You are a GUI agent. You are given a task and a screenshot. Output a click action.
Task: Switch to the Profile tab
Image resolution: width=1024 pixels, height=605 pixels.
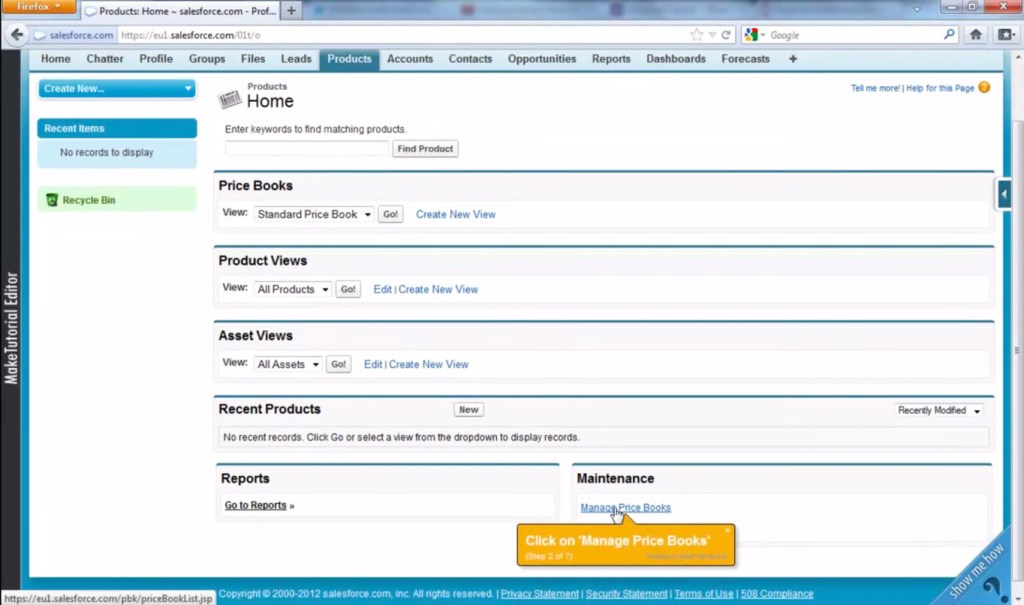pyautogui.click(x=156, y=59)
